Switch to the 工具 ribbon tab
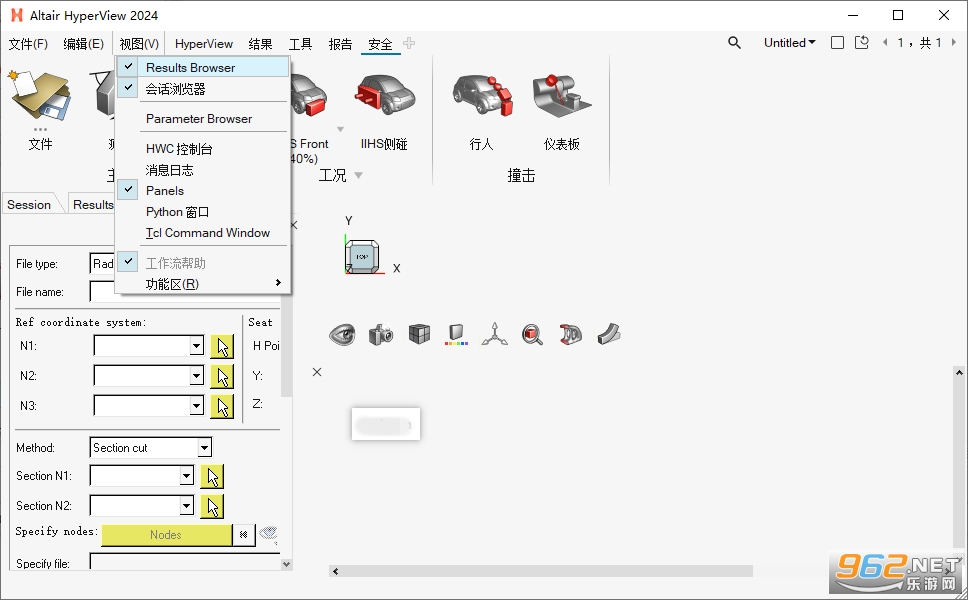968x600 pixels. coord(301,44)
